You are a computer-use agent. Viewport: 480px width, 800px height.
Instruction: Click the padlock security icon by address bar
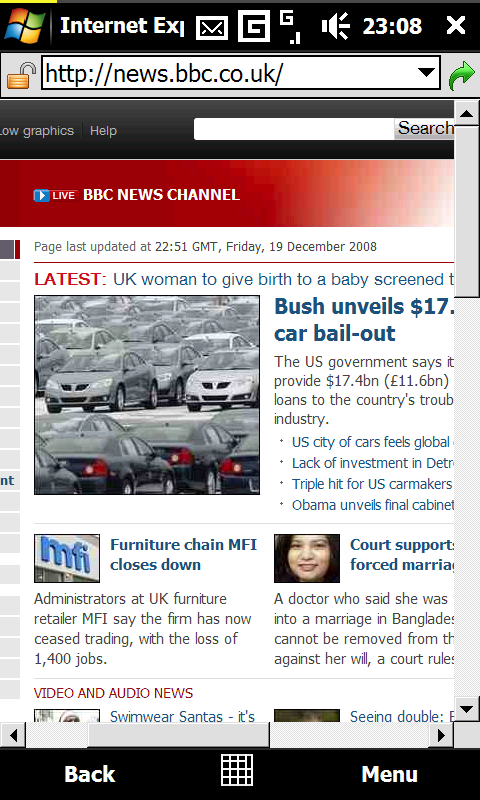pyautogui.click(x=21, y=76)
